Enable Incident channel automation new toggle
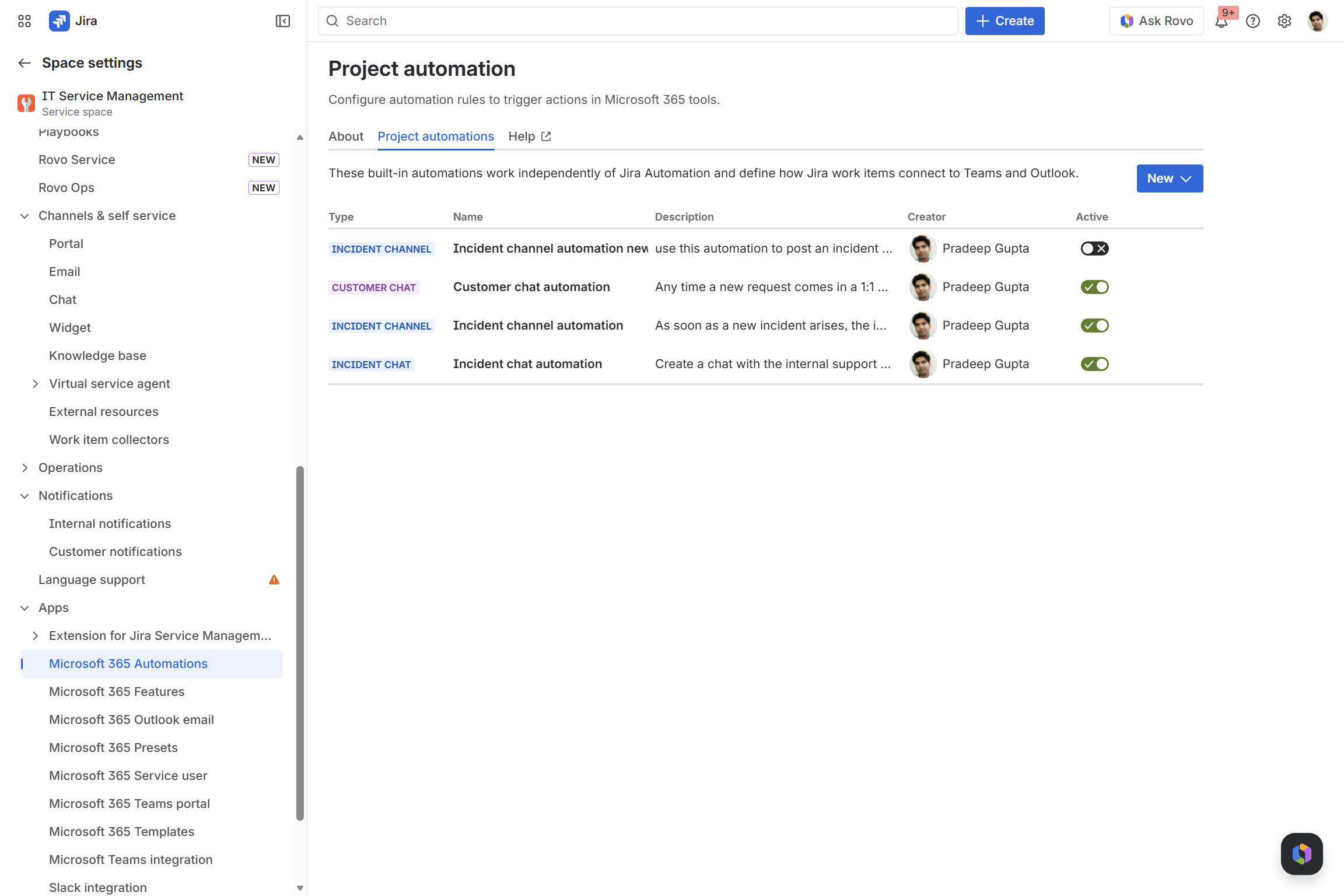The width and height of the screenshot is (1344, 896). [1094, 249]
